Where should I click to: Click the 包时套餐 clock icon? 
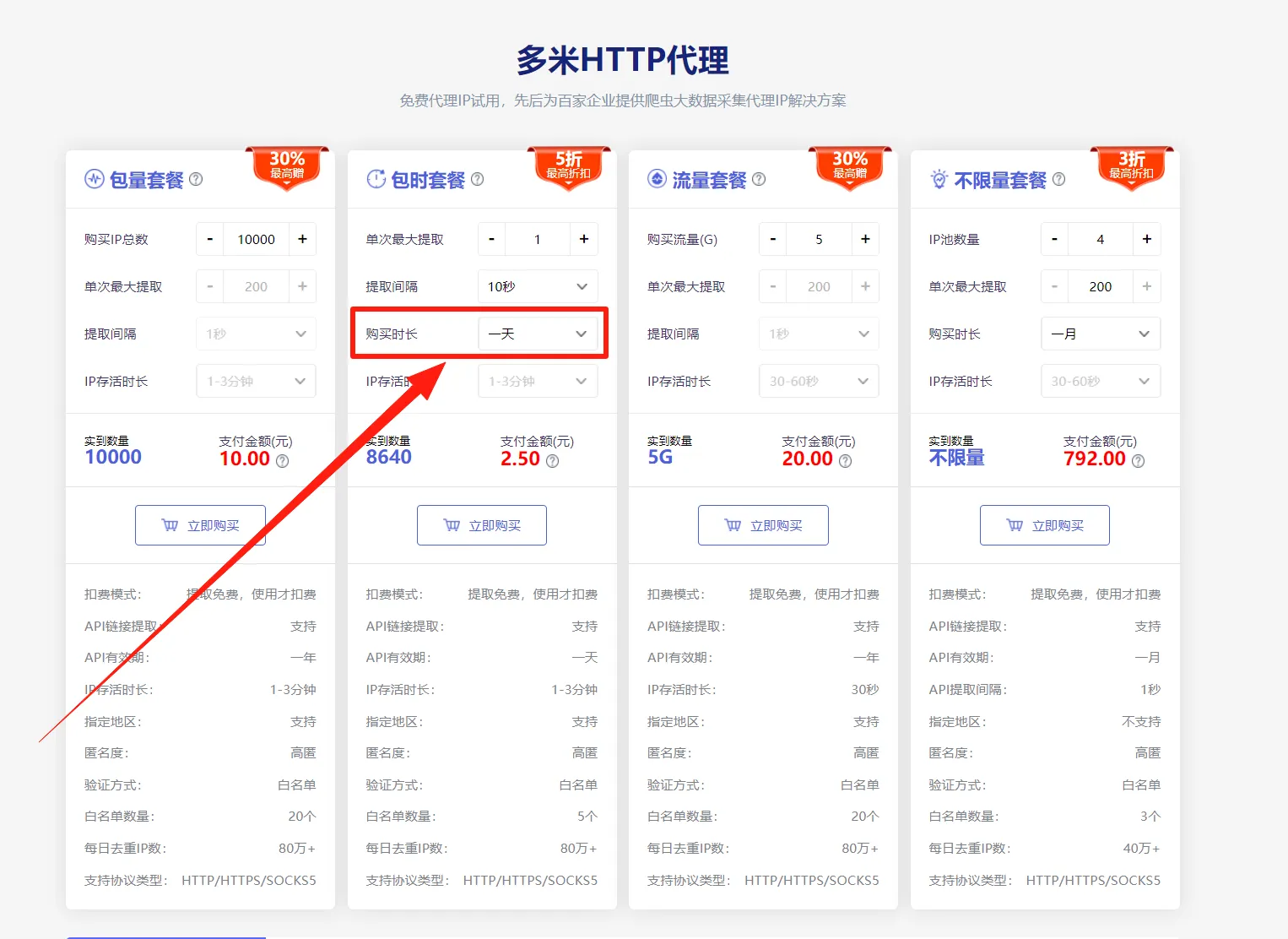point(376,179)
